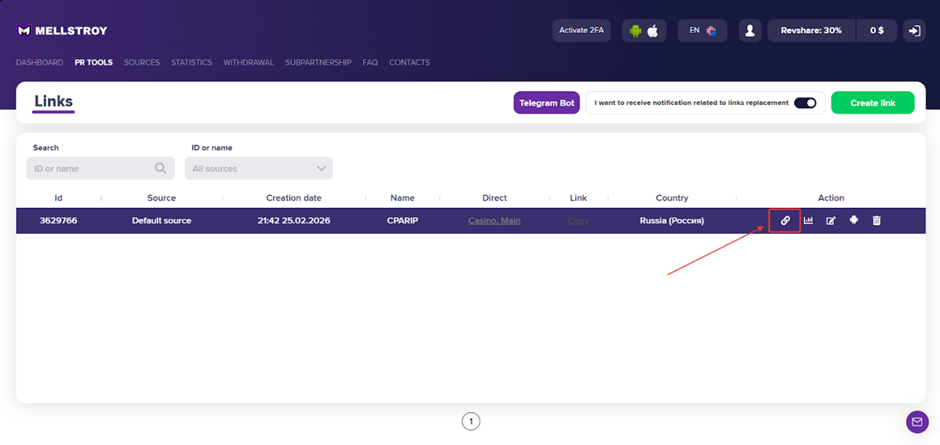The height and width of the screenshot is (445, 940).
Task: Open the EN language selector
Action: click(x=702, y=31)
